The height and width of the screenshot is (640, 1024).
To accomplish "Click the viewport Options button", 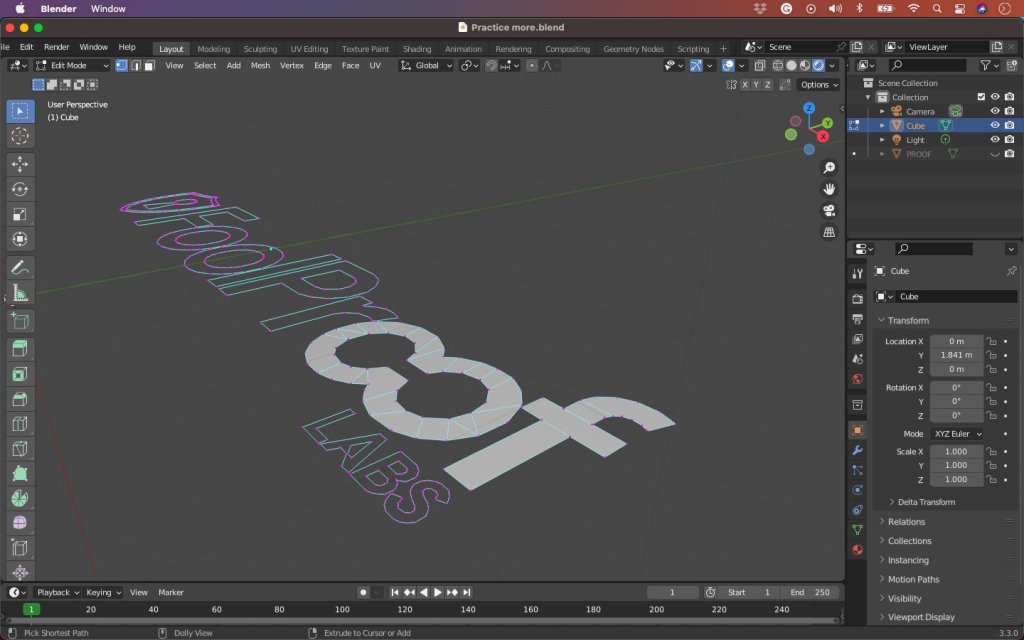I will (x=818, y=85).
